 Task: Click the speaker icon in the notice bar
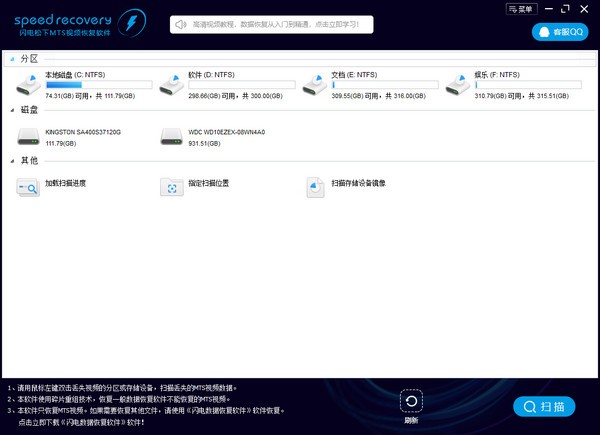[181, 23]
